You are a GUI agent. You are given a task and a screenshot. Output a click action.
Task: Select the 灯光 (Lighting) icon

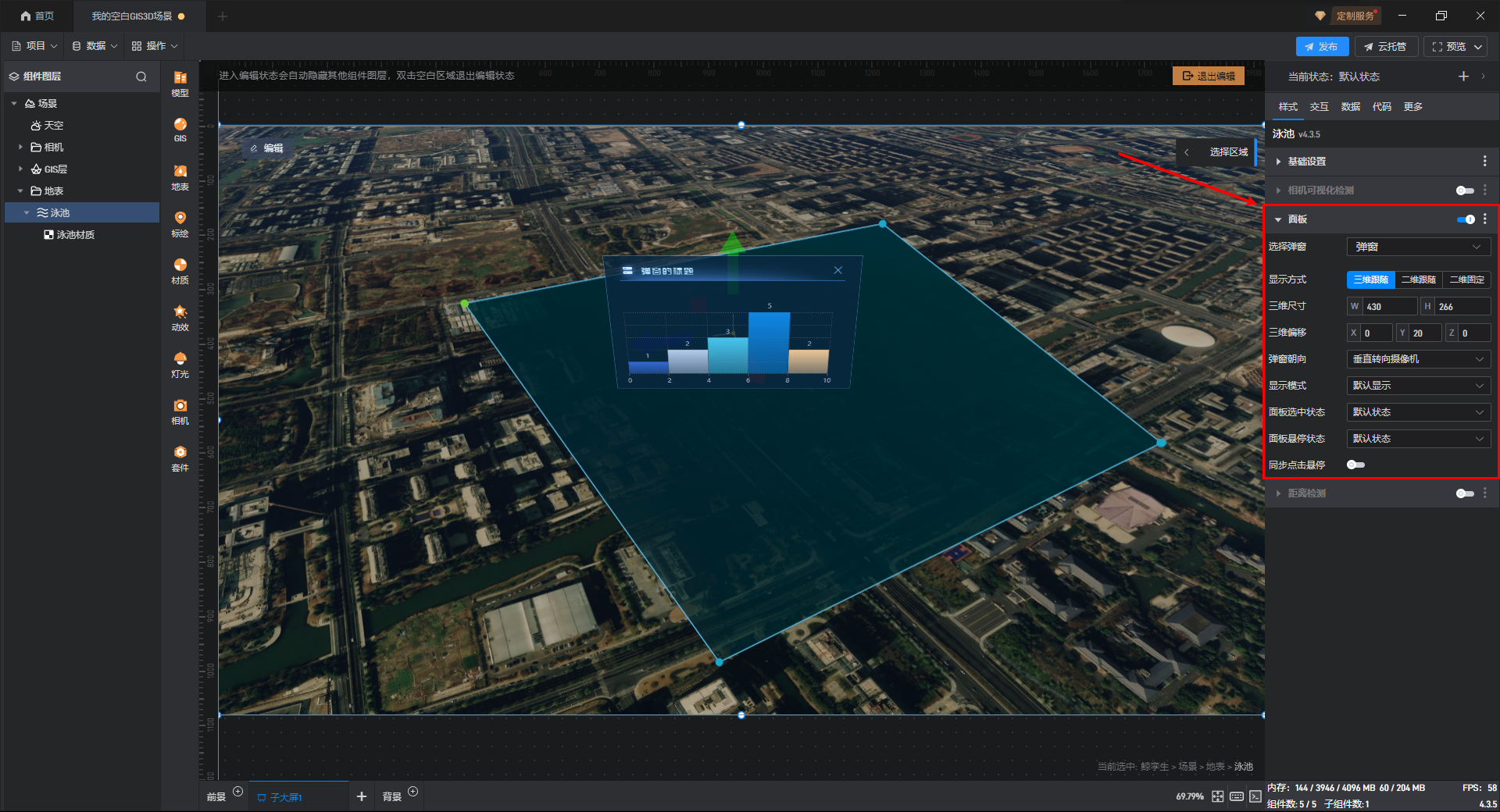(180, 364)
